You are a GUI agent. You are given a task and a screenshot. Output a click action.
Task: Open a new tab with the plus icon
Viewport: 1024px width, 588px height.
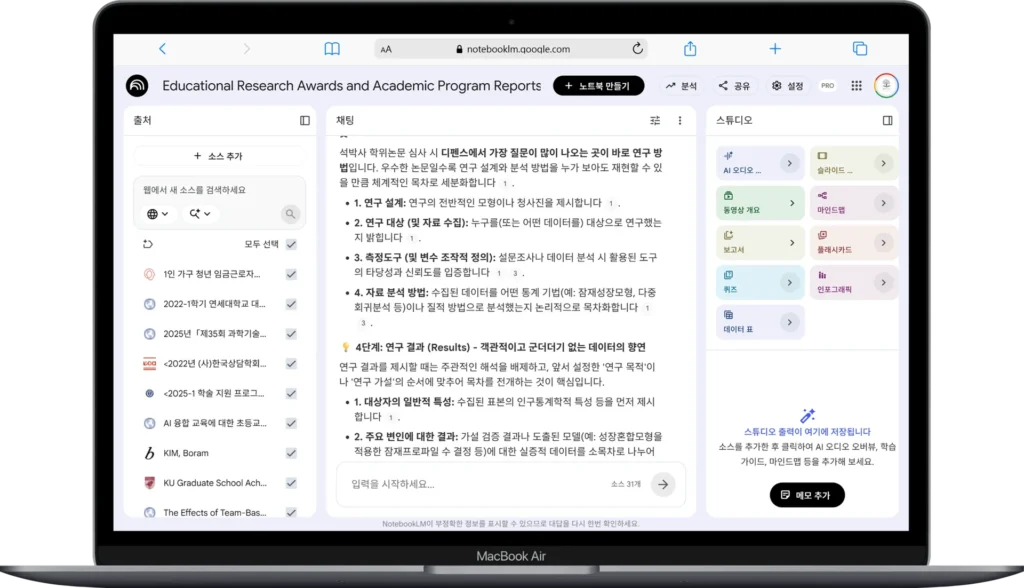775,48
